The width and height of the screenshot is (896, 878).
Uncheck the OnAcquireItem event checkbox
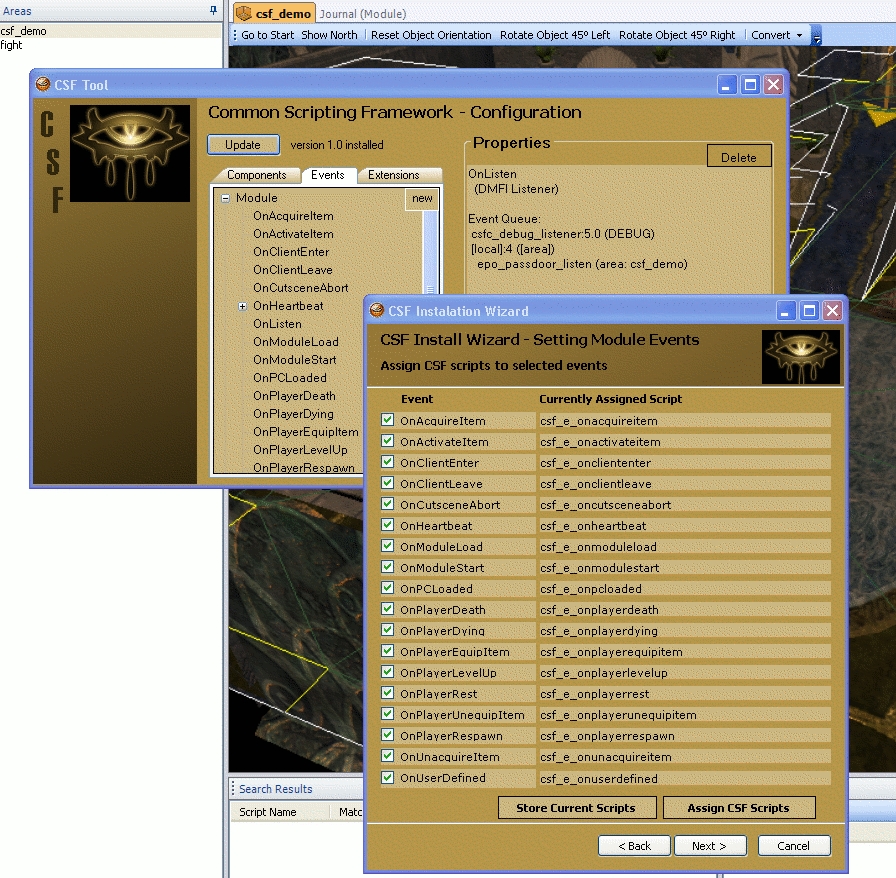[388, 421]
